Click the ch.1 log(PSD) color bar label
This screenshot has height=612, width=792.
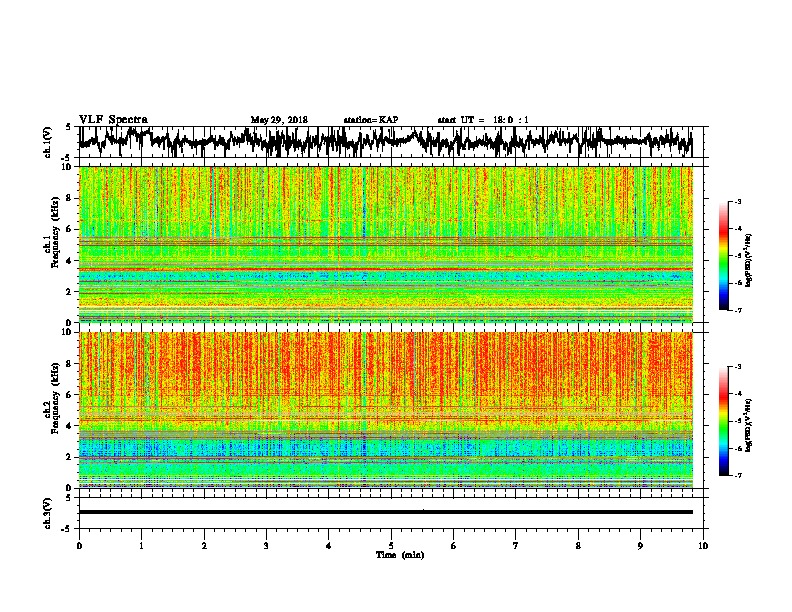[x=748, y=261]
